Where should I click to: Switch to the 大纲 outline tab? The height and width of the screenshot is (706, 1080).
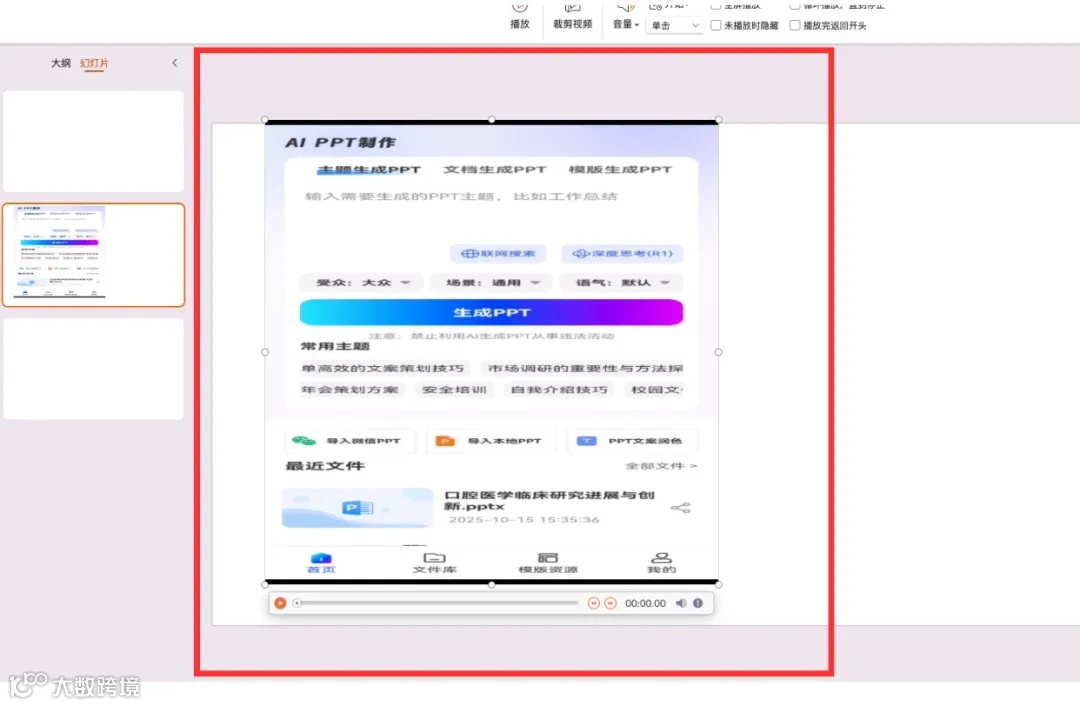pos(61,63)
